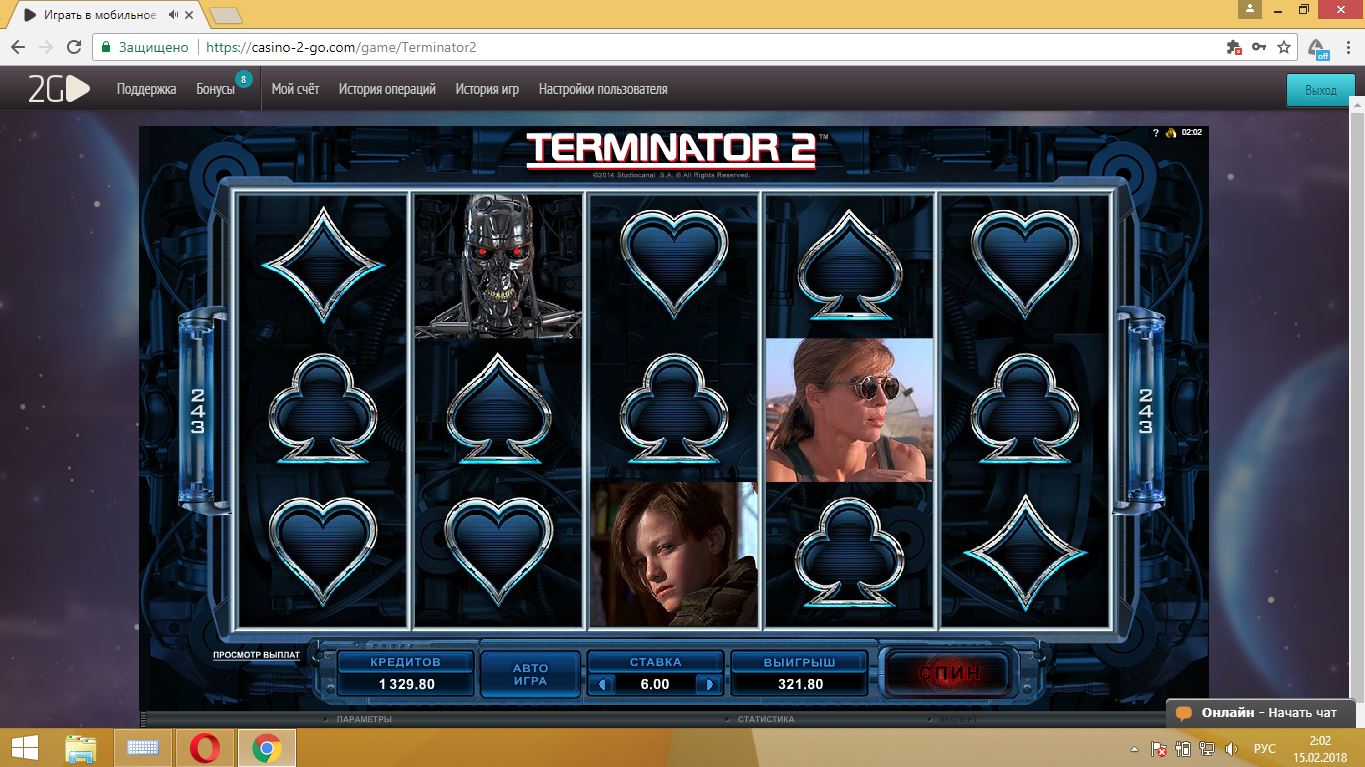Open the АВТО ИГРА autoplay button

click(531, 674)
